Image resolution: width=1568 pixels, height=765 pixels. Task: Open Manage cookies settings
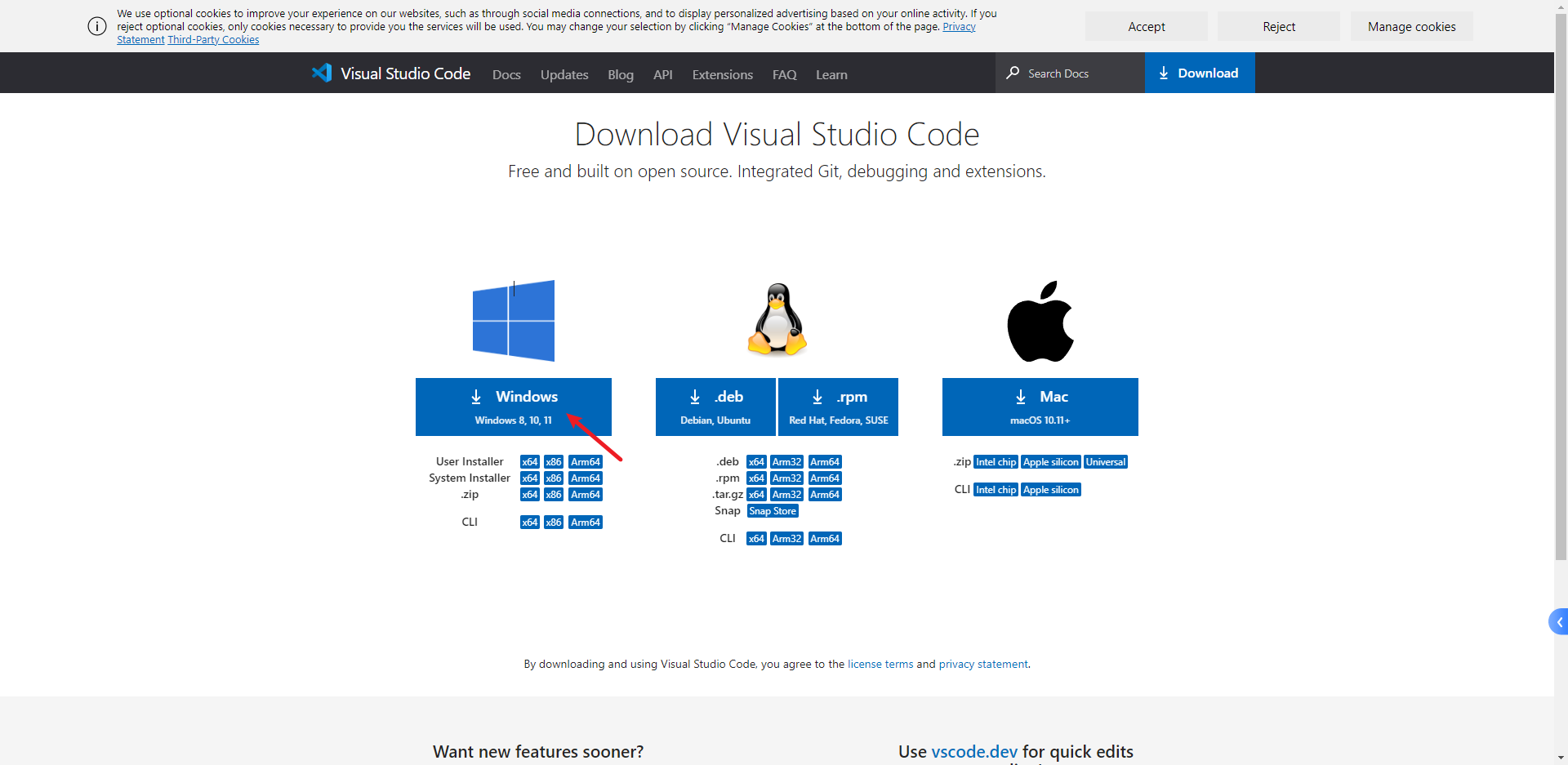coord(1412,26)
